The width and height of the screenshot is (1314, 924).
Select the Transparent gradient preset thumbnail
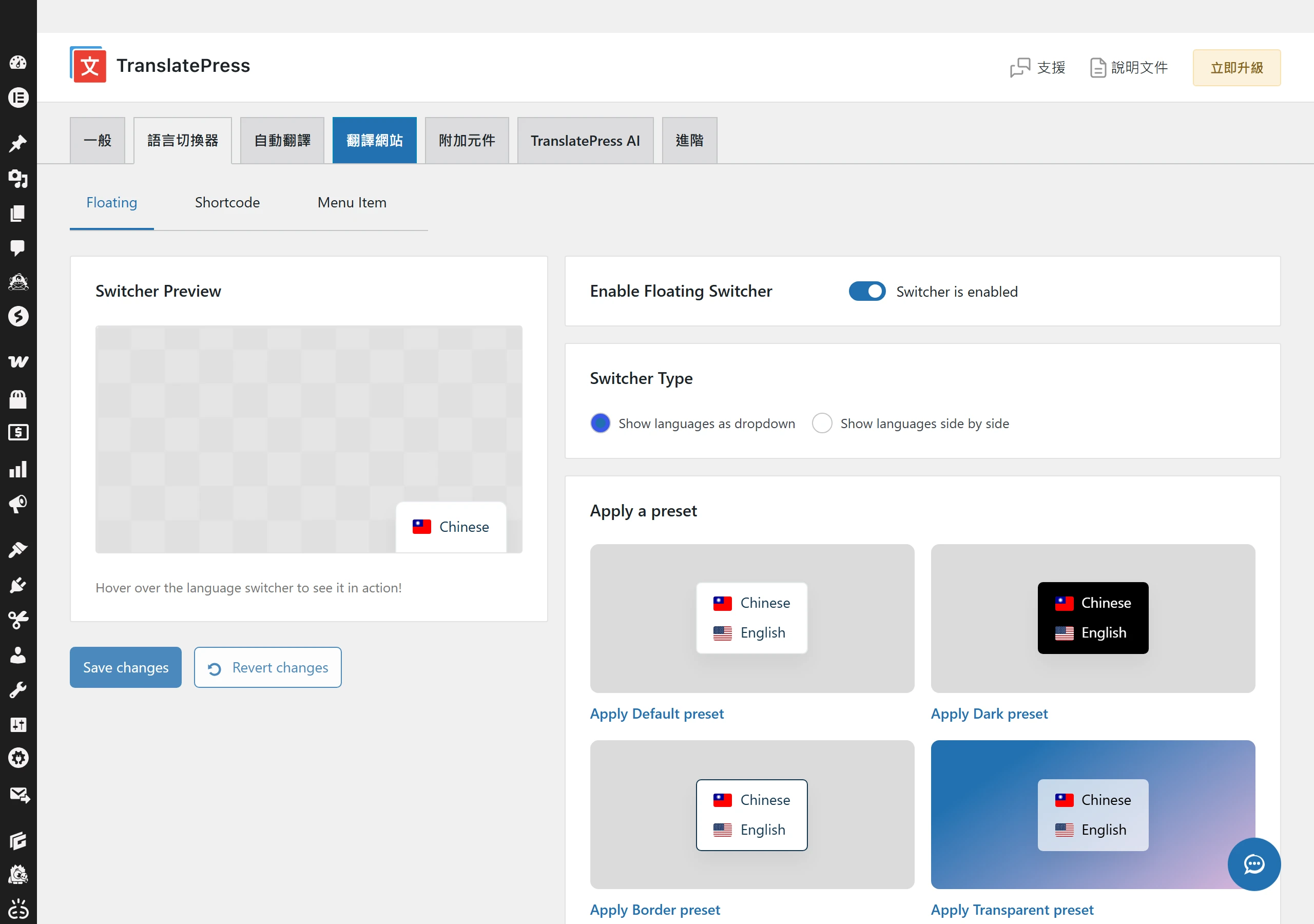point(1093,815)
